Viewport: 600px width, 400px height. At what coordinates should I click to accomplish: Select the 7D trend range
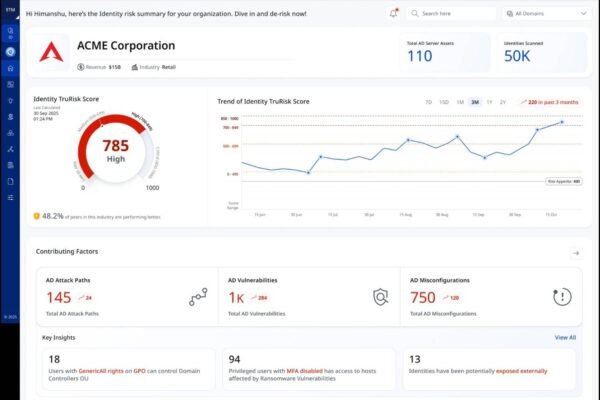pos(428,102)
